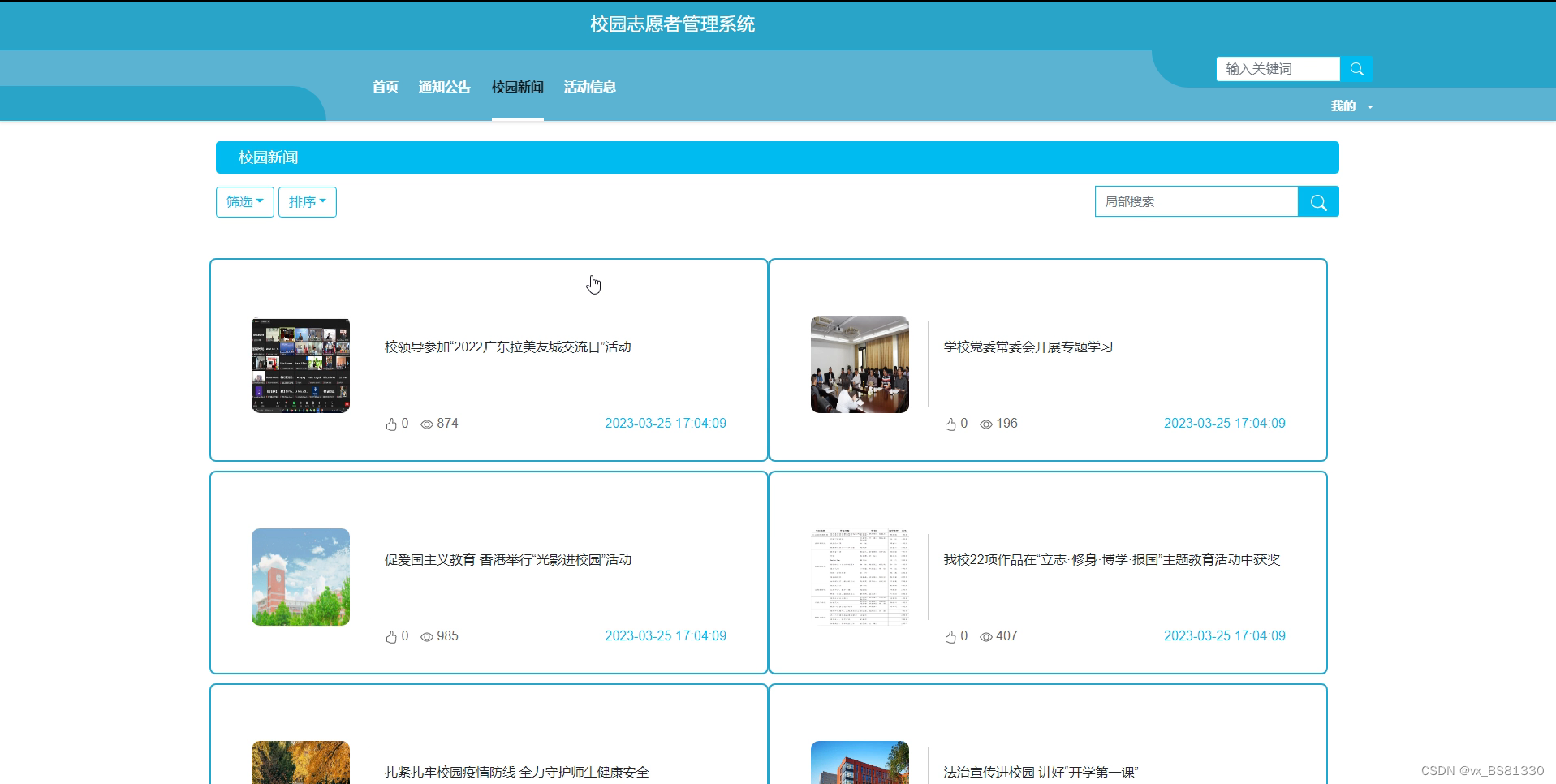Click the eye icon beside 407 views

[986, 637]
